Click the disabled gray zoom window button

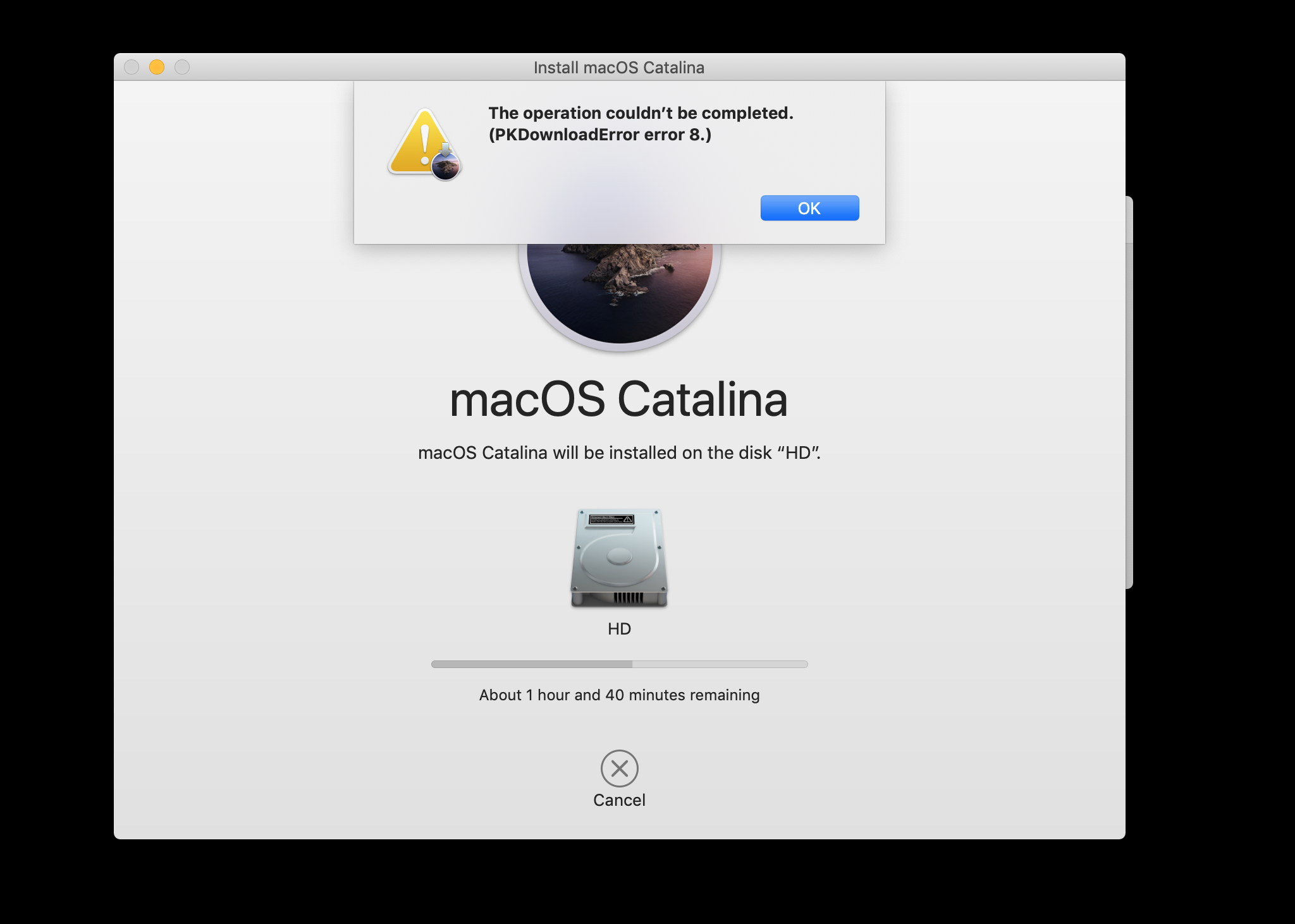click(x=182, y=67)
